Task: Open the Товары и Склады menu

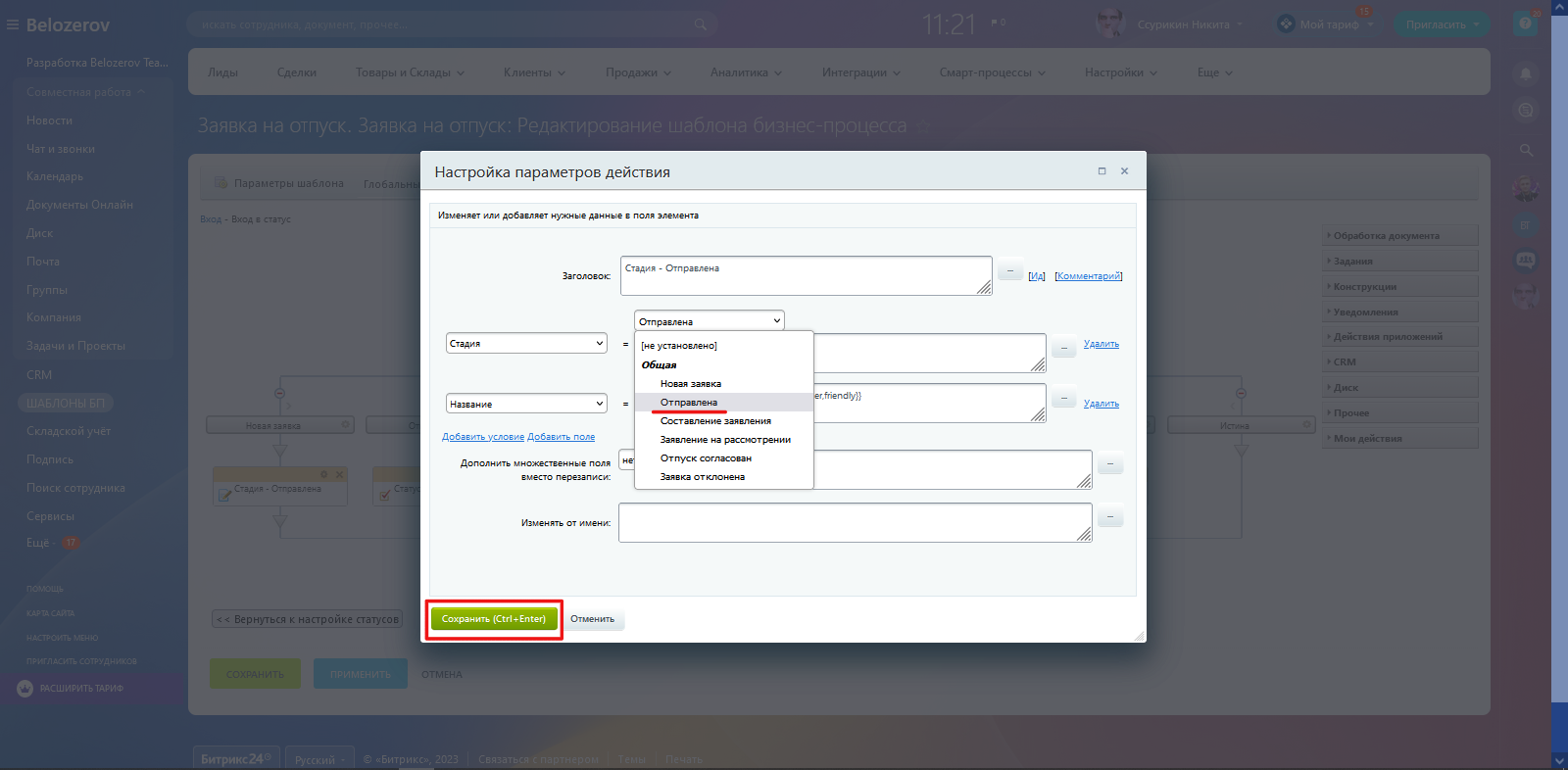Action: pyautogui.click(x=410, y=72)
